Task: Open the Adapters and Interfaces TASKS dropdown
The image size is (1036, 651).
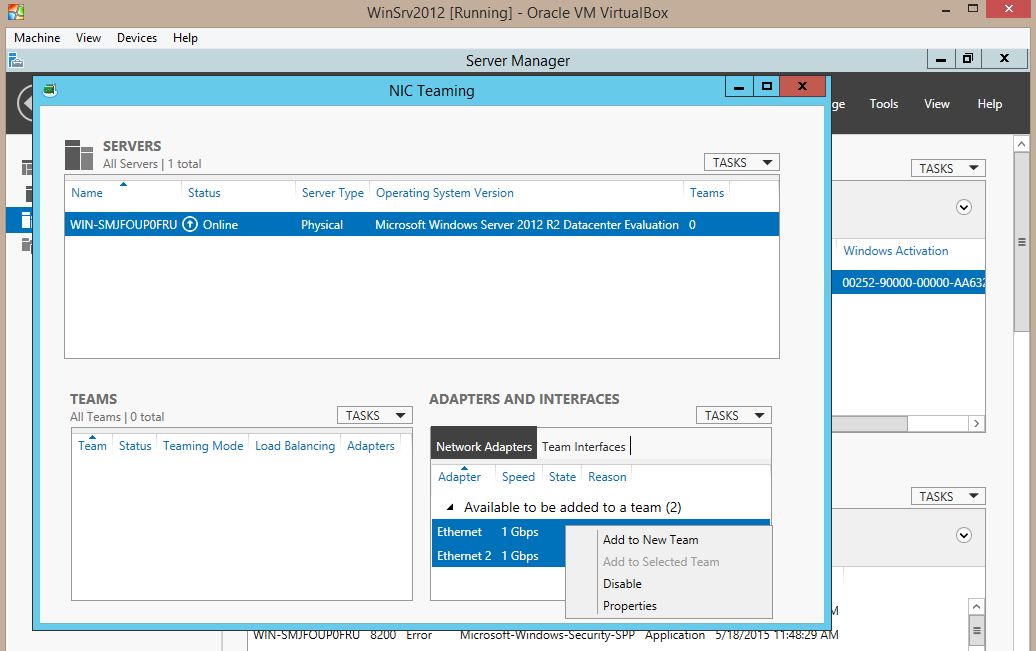Action: point(733,415)
